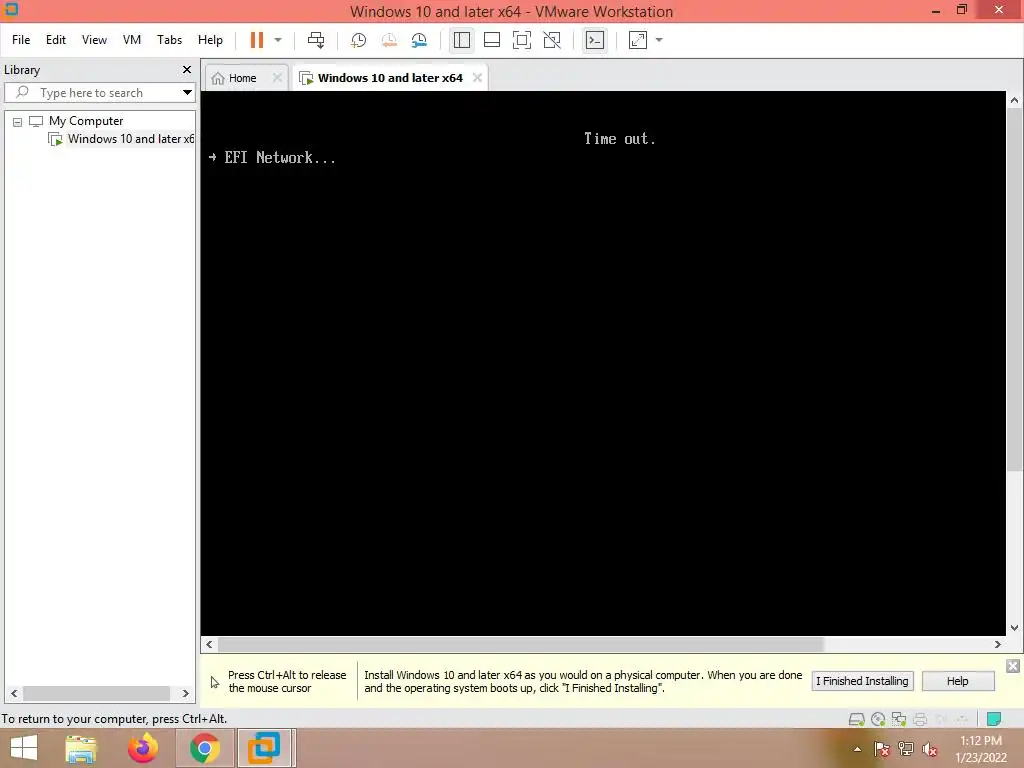Open File Explorer from the taskbar
The height and width of the screenshot is (768, 1024).
81,748
